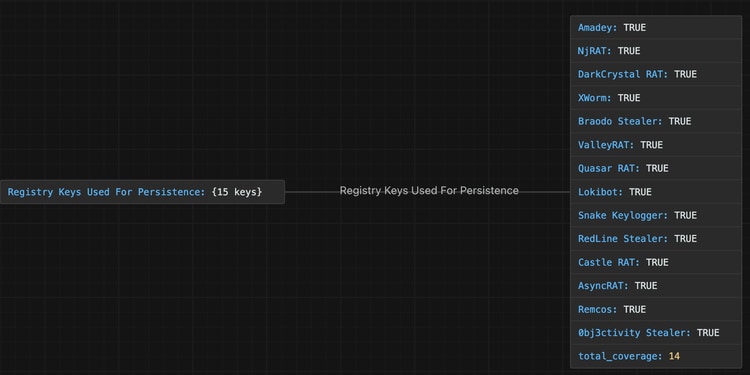Choose the ValleyRAT: TRUE row

(656, 144)
